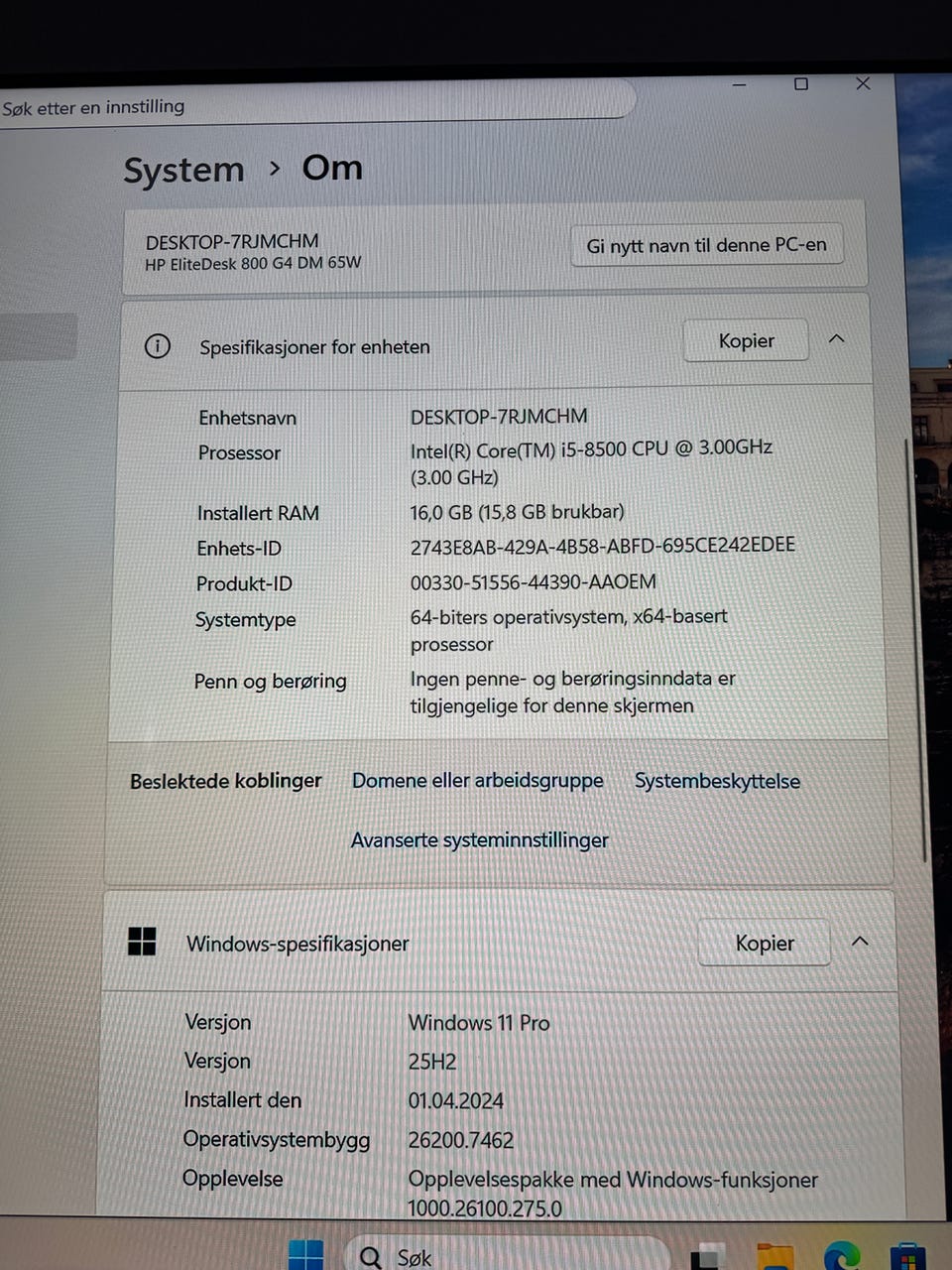Launch Microsoft Edge from the taskbar
Viewport: 952px width, 1270px height.
coord(842,1257)
